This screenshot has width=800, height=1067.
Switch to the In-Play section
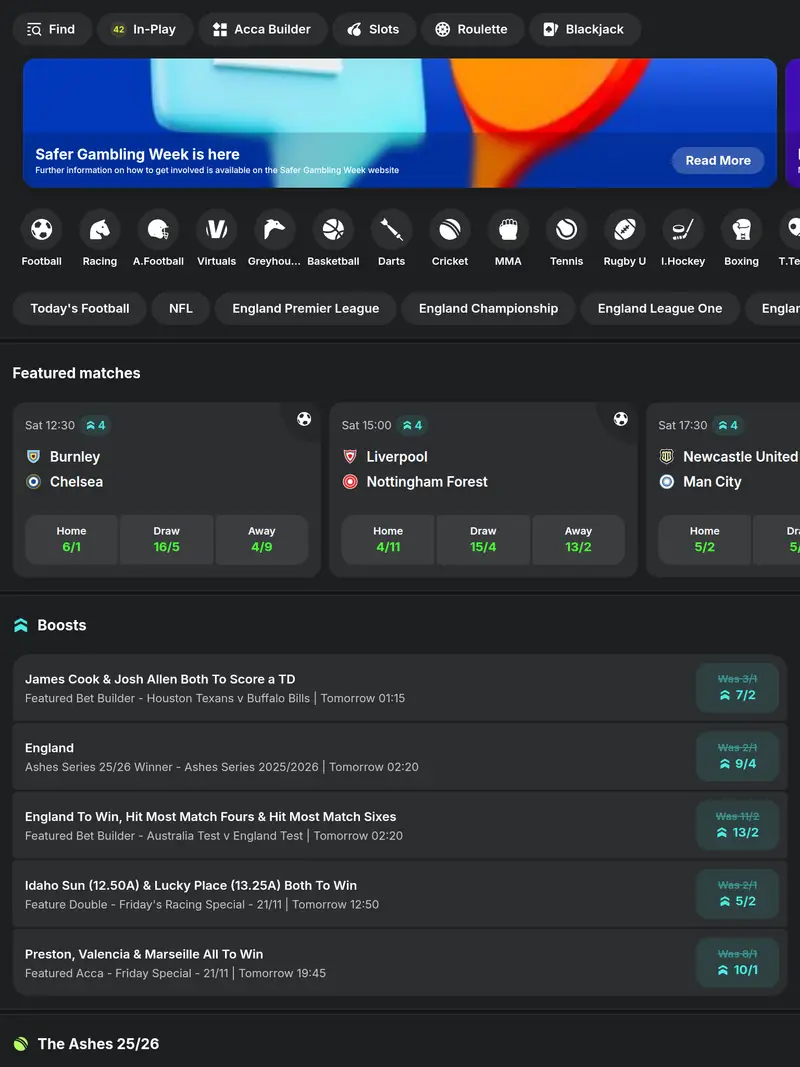pos(145,29)
